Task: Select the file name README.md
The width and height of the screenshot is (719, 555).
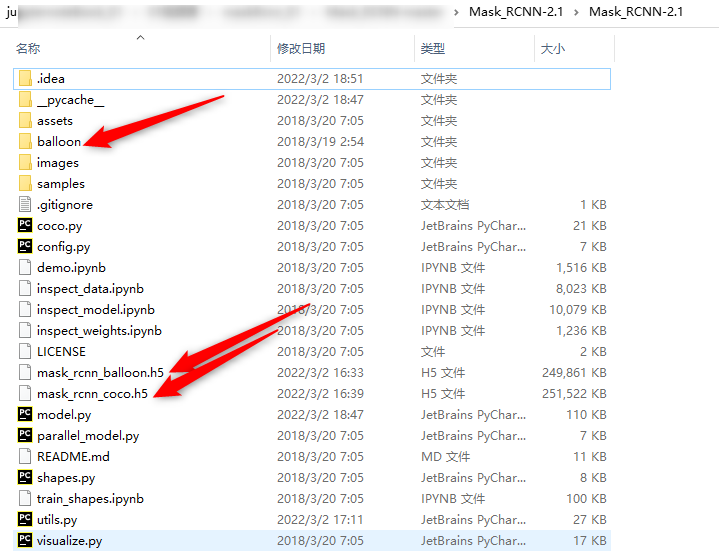Action: tap(73, 457)
